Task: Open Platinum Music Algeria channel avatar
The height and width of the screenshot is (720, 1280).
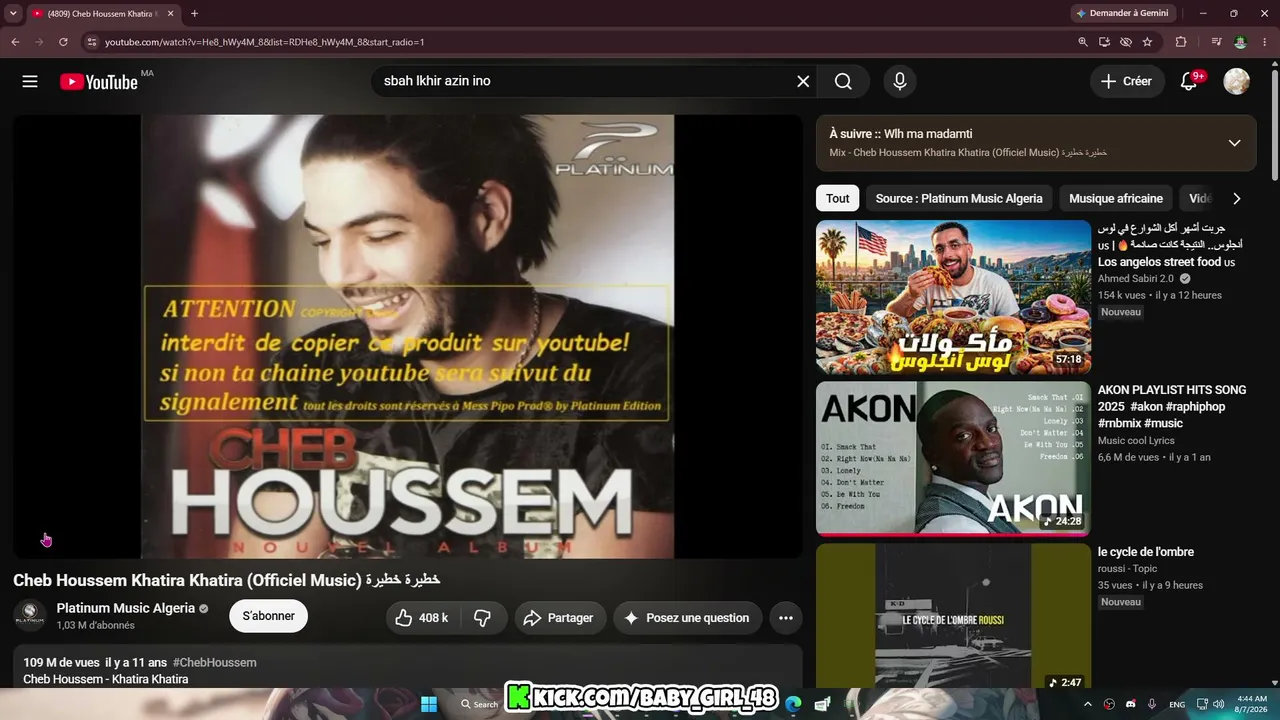Action: tap(30, 616)
